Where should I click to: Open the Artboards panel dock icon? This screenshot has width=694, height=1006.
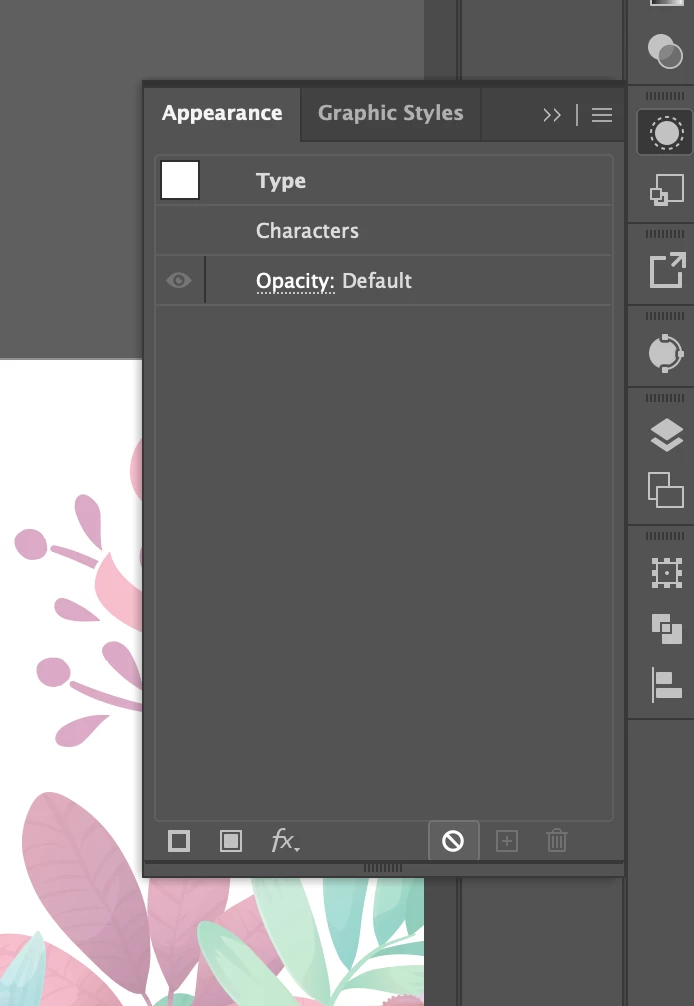coord(666,490)
